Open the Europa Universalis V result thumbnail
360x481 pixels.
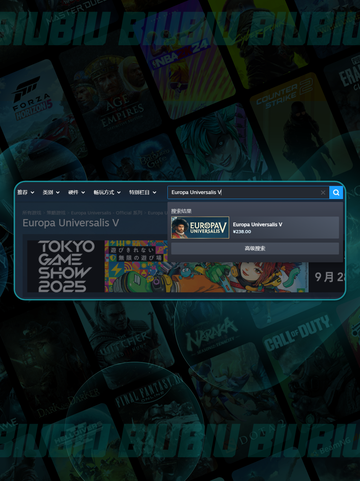pyautogui.click(x=200, y=228)
